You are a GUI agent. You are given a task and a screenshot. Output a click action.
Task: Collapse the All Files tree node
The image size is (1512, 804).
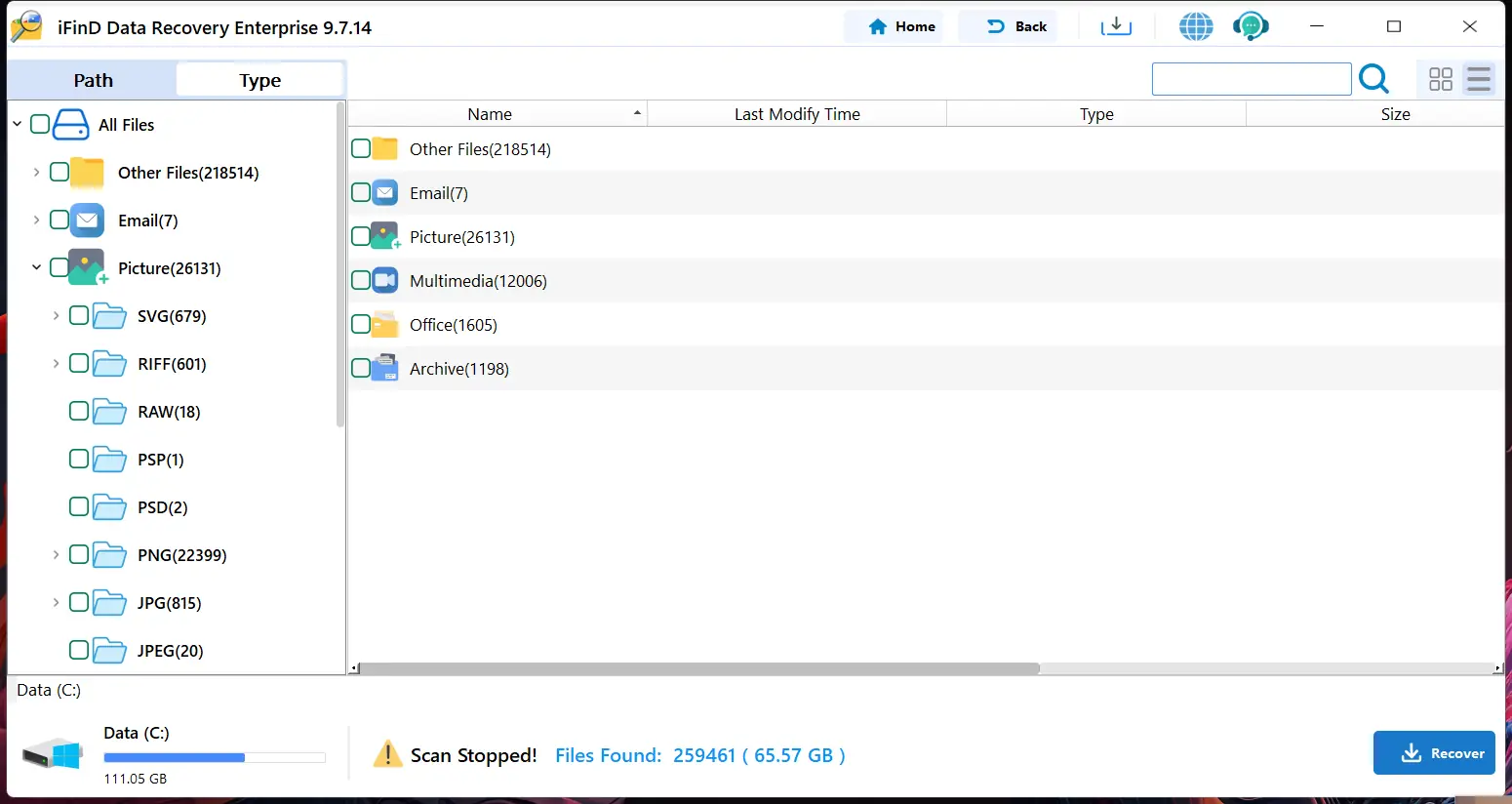pos(18,125)
